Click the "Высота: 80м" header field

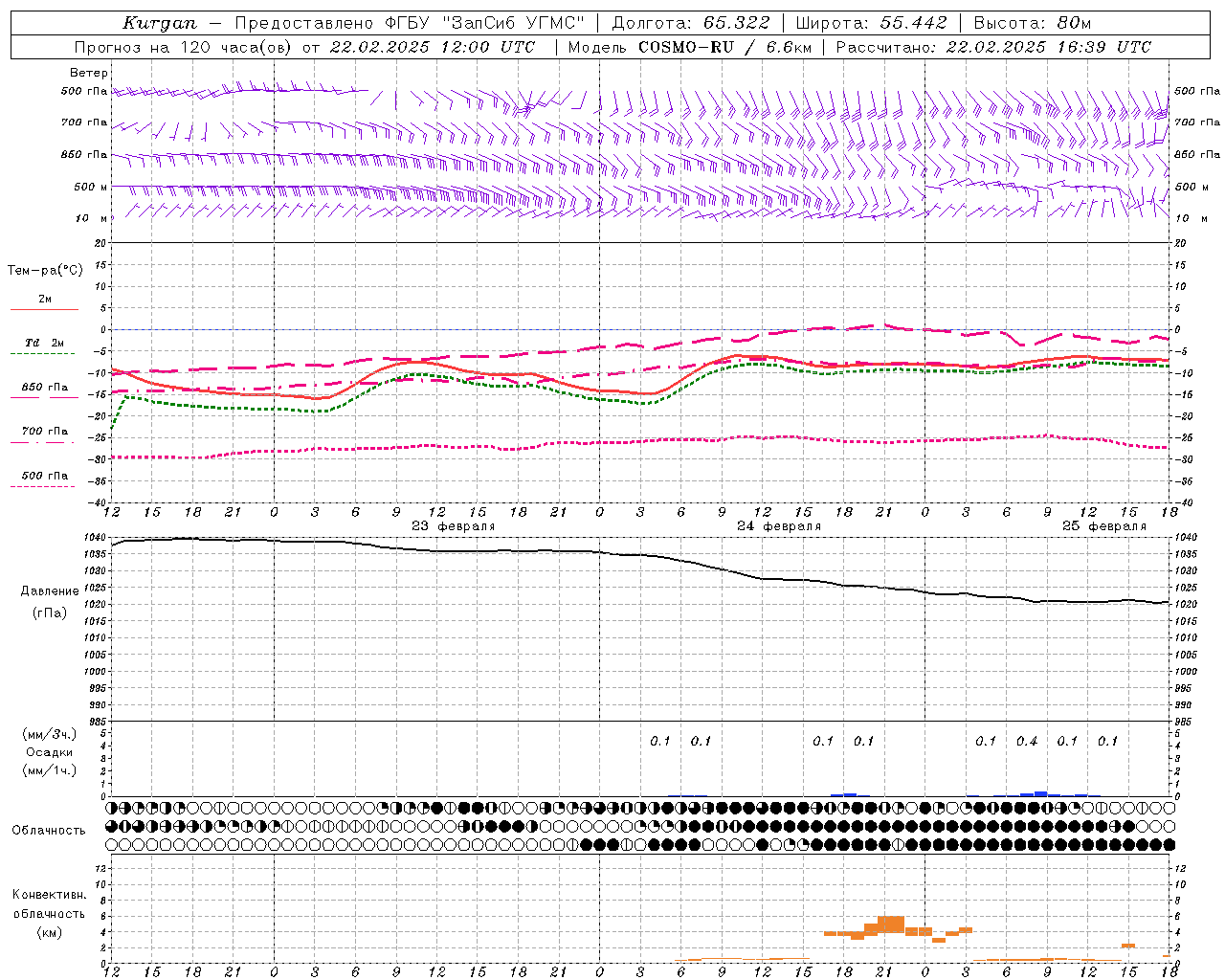[x=1033, y=23]
